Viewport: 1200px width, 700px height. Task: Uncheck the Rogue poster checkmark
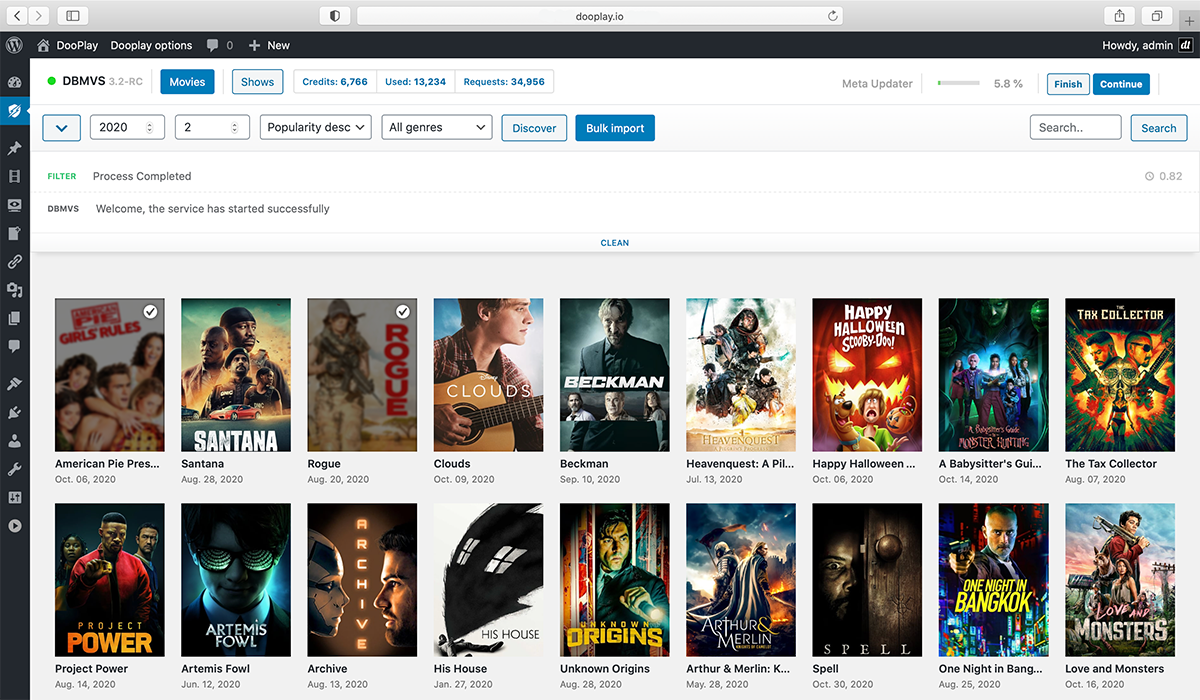pos(403,312)
